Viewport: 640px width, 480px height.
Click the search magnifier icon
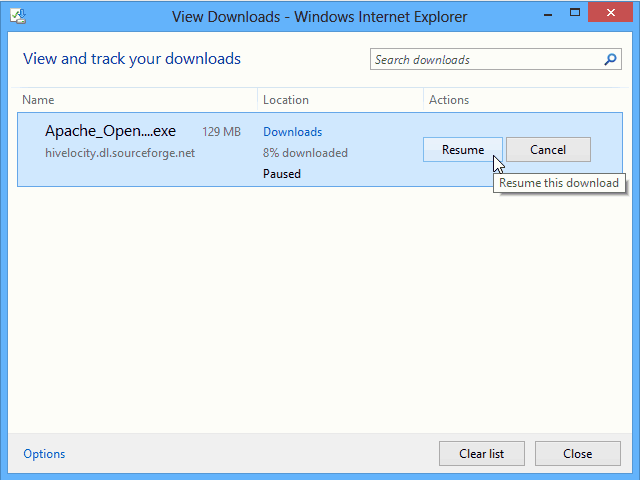(610, 60)
